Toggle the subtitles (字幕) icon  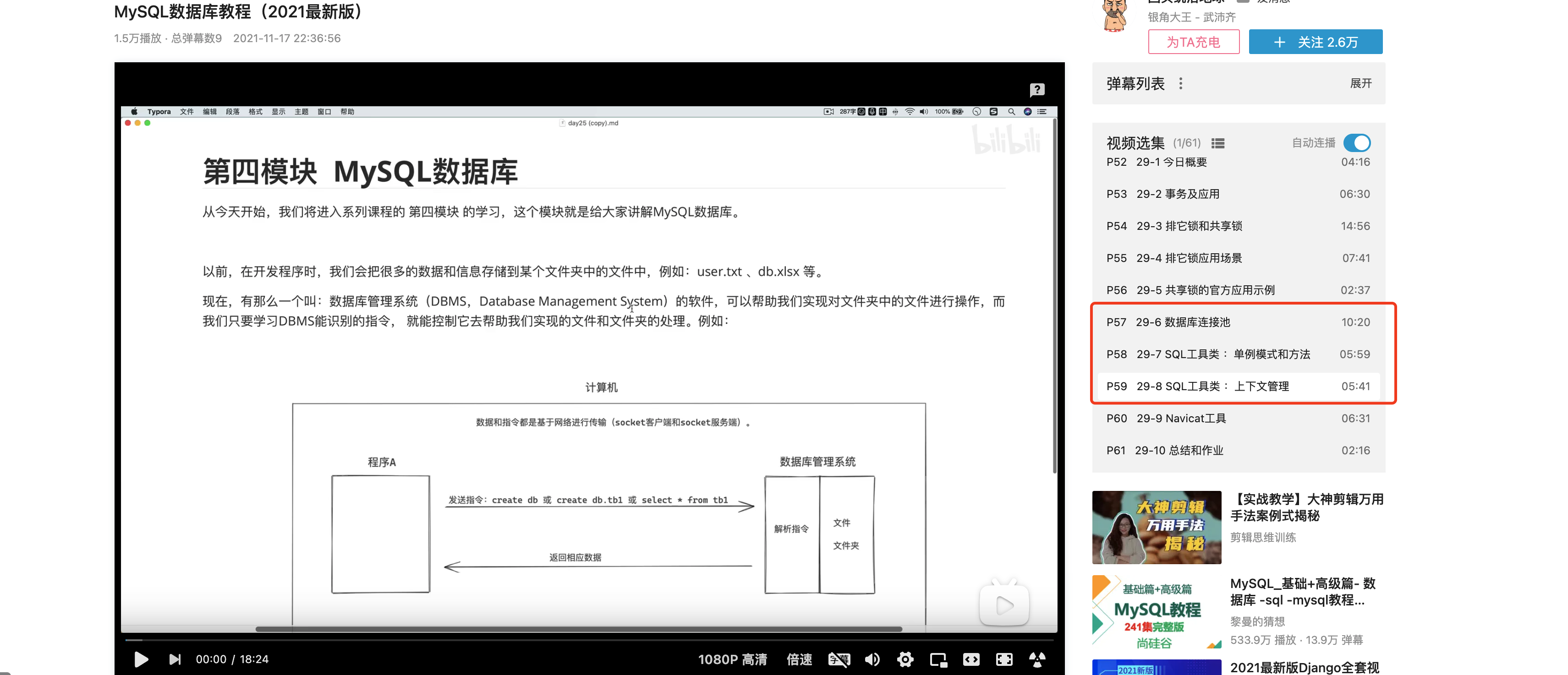coord(839,659)
